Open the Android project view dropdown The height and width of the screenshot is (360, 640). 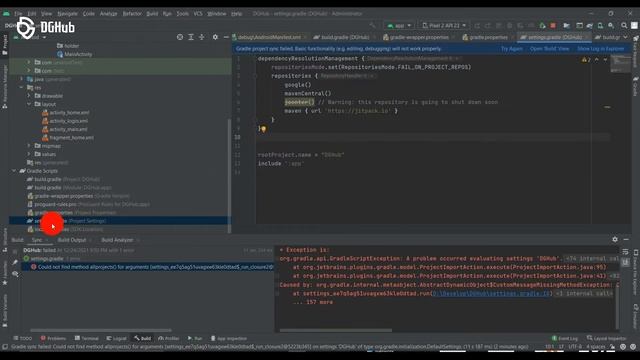click(x=31, y=37)
